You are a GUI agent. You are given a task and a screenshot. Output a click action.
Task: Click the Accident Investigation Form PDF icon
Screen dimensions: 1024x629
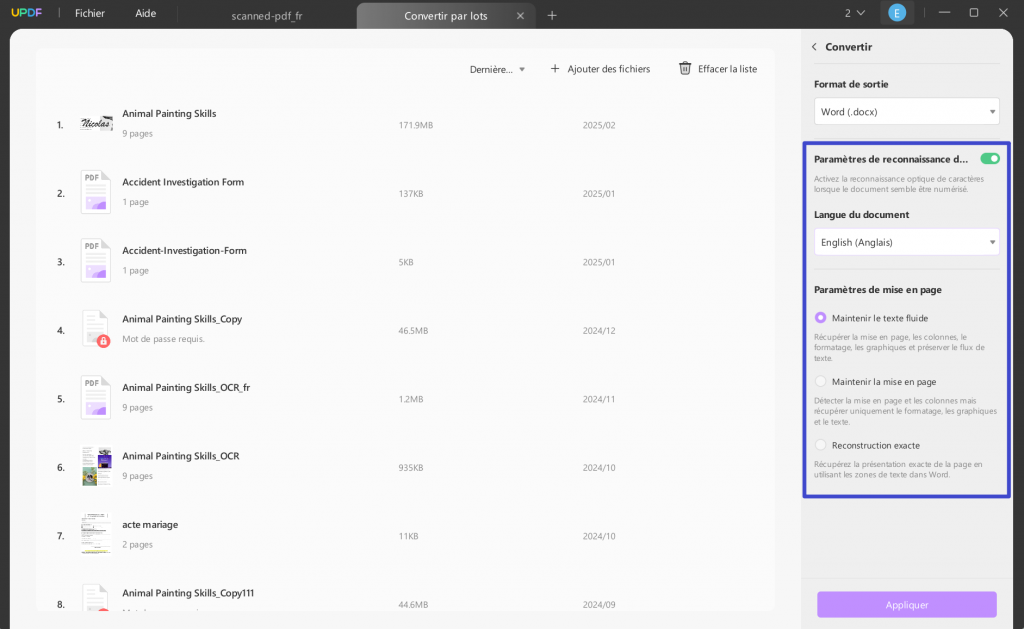point(96,192)
